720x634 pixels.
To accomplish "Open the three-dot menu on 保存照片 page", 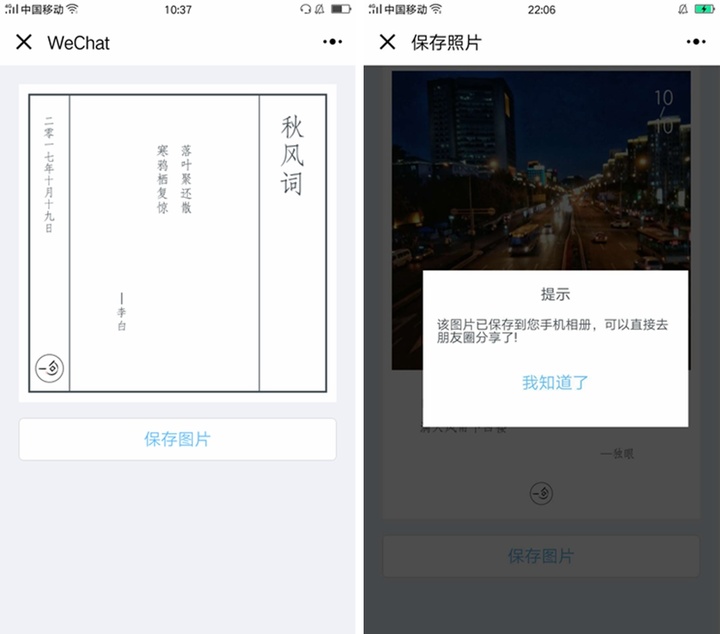I will pos(696,42).
